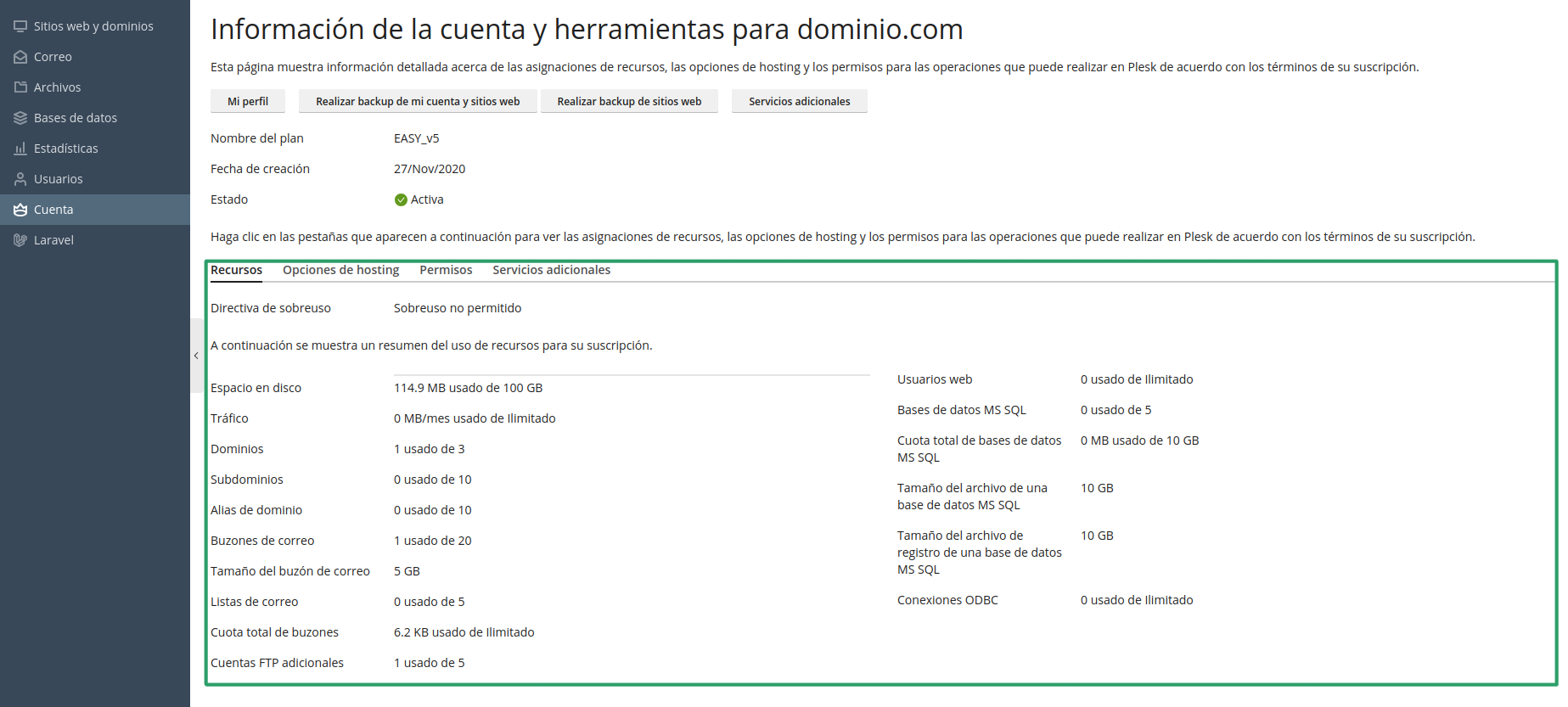Click the Correo envelope icon
The width and height of the screenshot is (1568, 707).
tap(20, 57)
